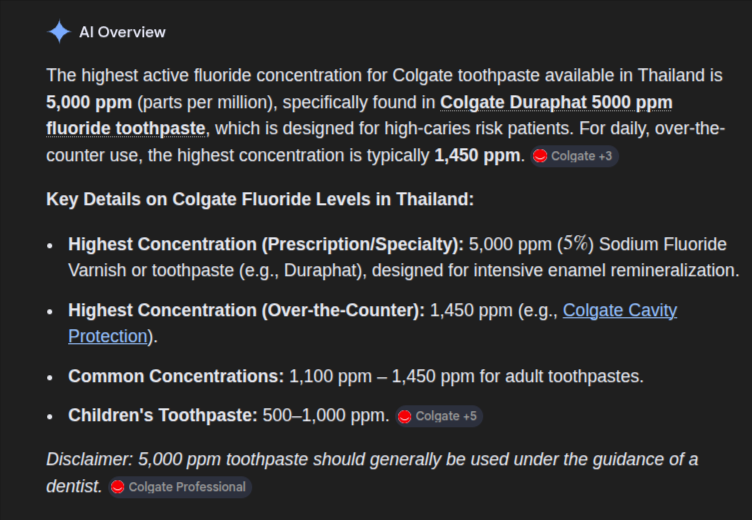The image size is (752, 520).
Task: Click the "AI Overview" heading label
Action: point(123,32)
